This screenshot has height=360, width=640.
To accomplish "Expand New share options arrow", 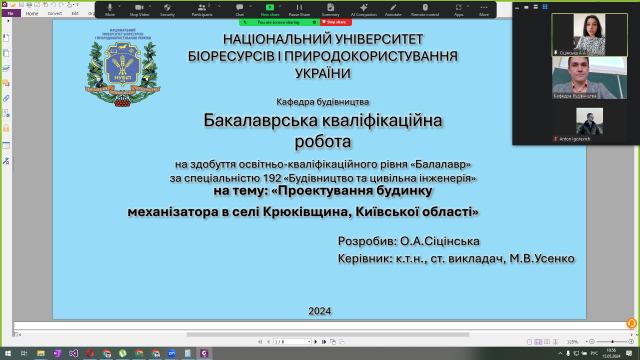I will pyautogui.click(x=280, y=7).
